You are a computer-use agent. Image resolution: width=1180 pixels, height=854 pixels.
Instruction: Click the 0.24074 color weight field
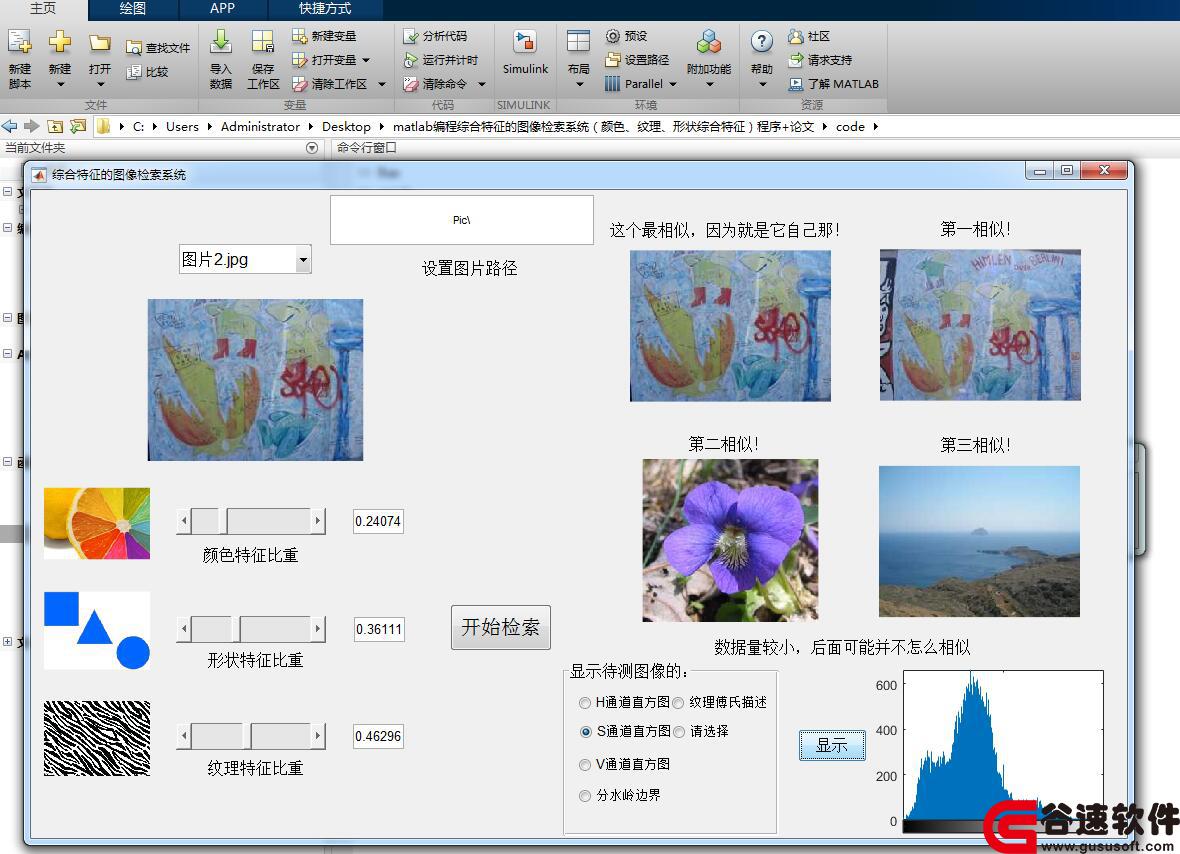(379, 521)
